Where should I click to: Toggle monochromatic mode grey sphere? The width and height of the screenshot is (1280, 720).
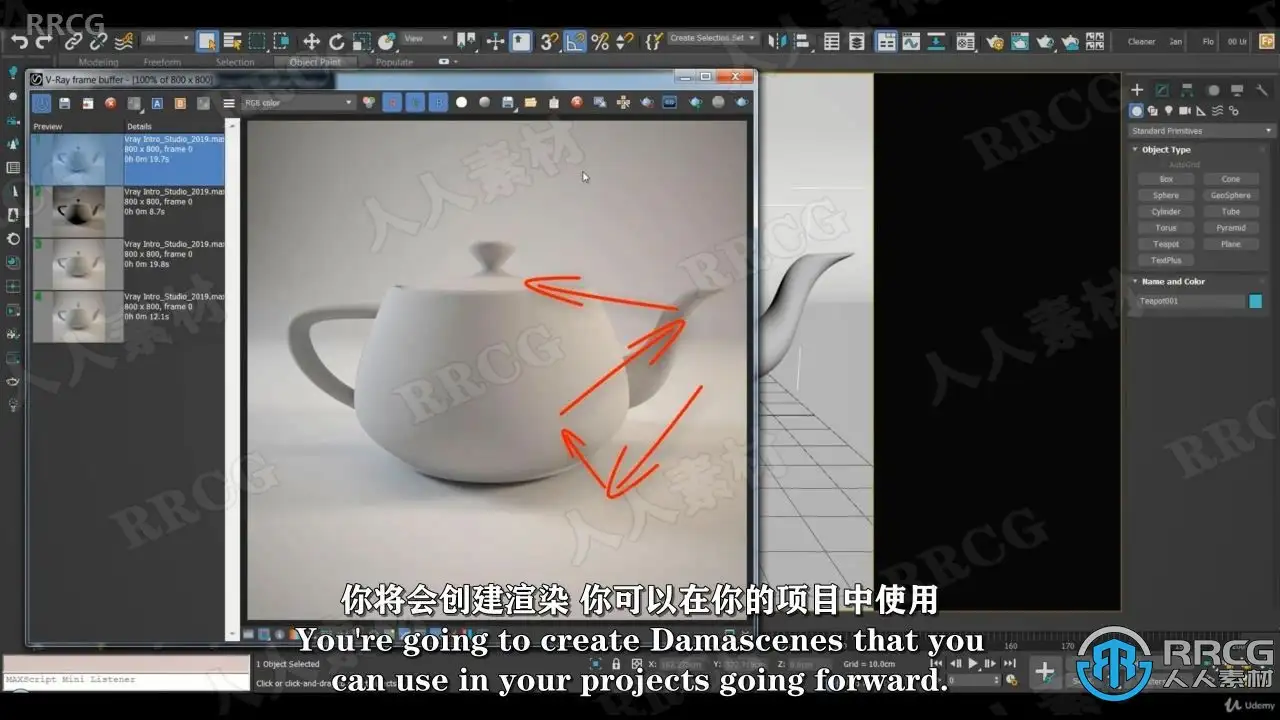click(x=484, y=102)
